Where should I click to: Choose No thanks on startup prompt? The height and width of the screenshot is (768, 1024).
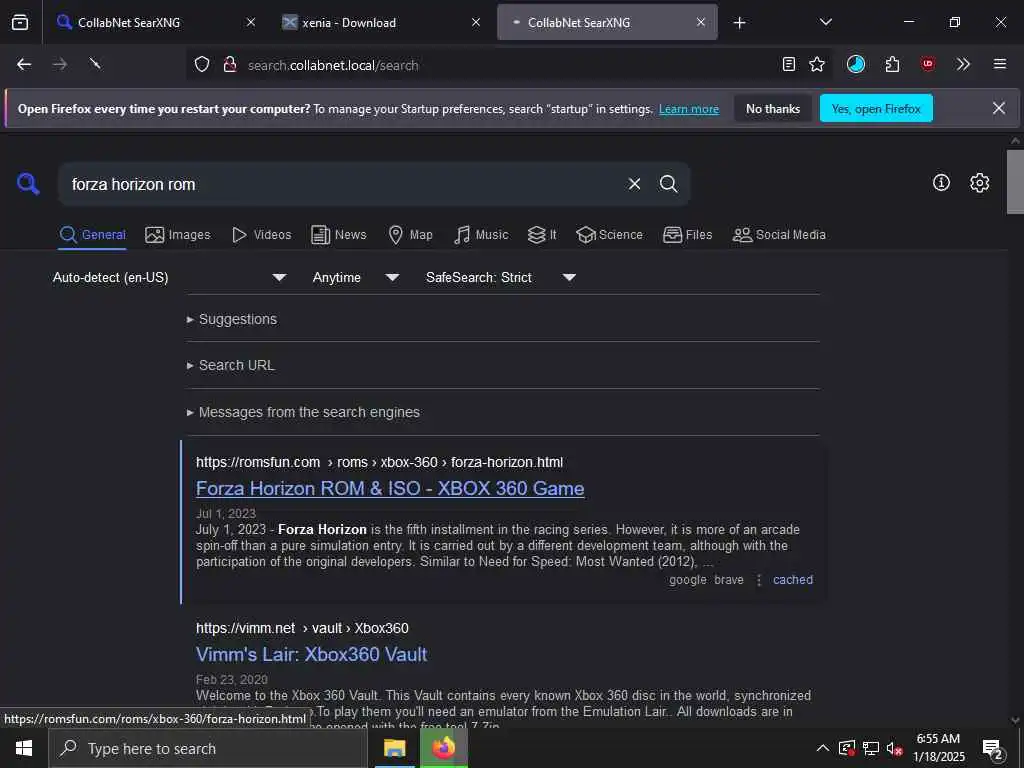[x=773, y=109]
